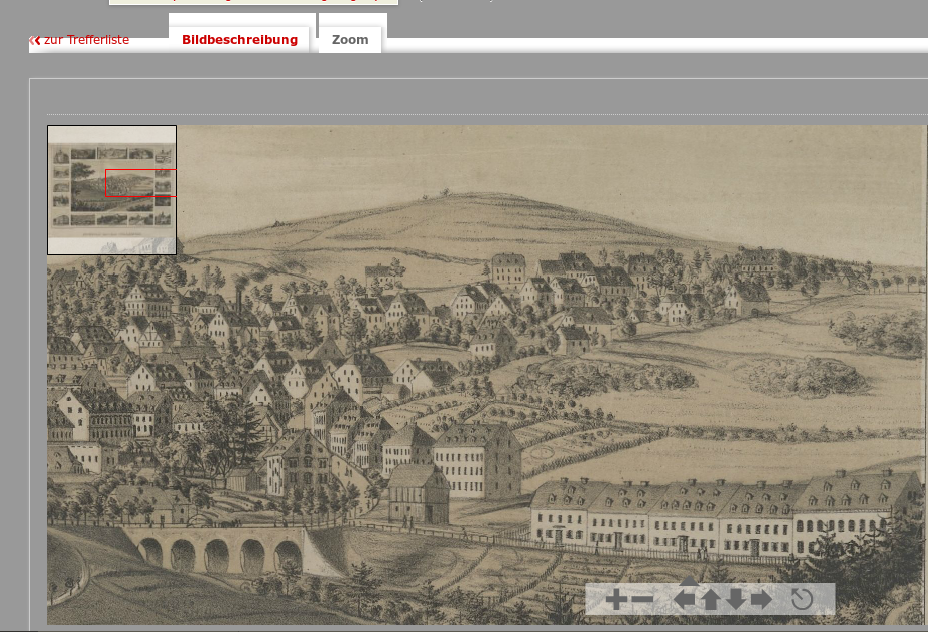Click the tall multi-story house at center
Viewport: 928px width, 632px height.
coord(478,460)
